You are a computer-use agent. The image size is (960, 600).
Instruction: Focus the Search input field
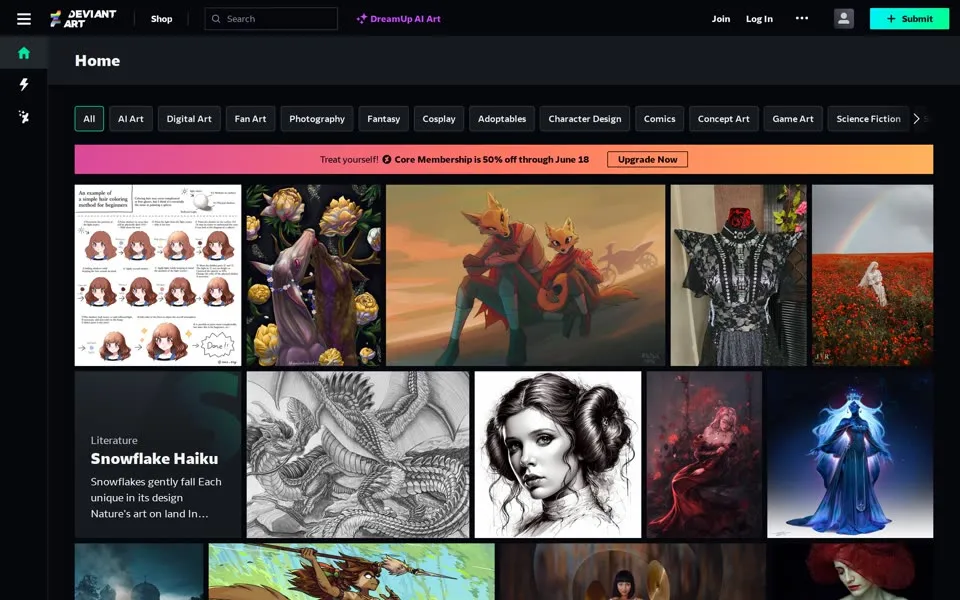(271, 19)
